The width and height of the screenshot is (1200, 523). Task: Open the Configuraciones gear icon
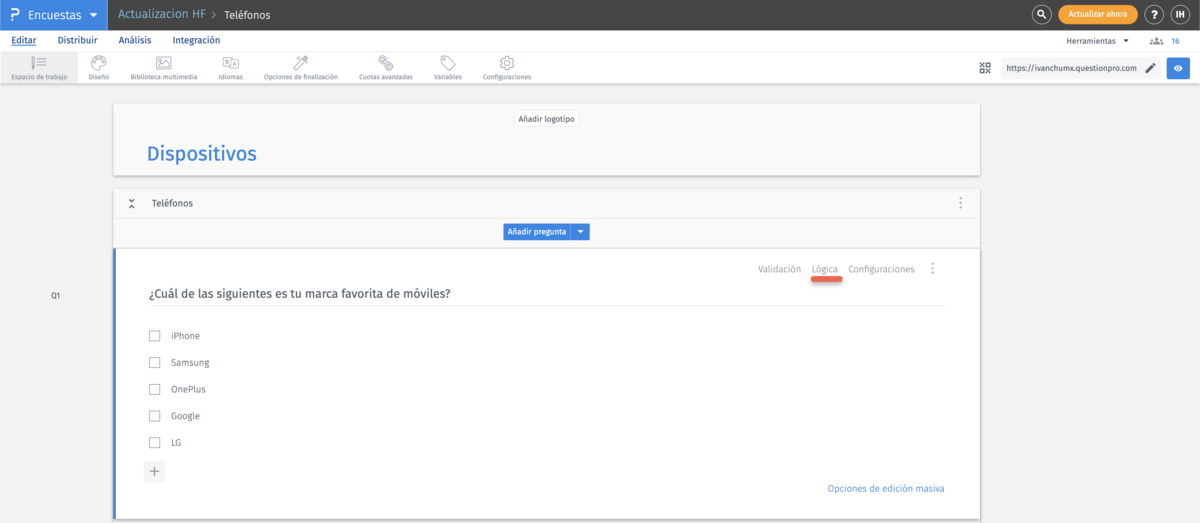coord(506,63)
